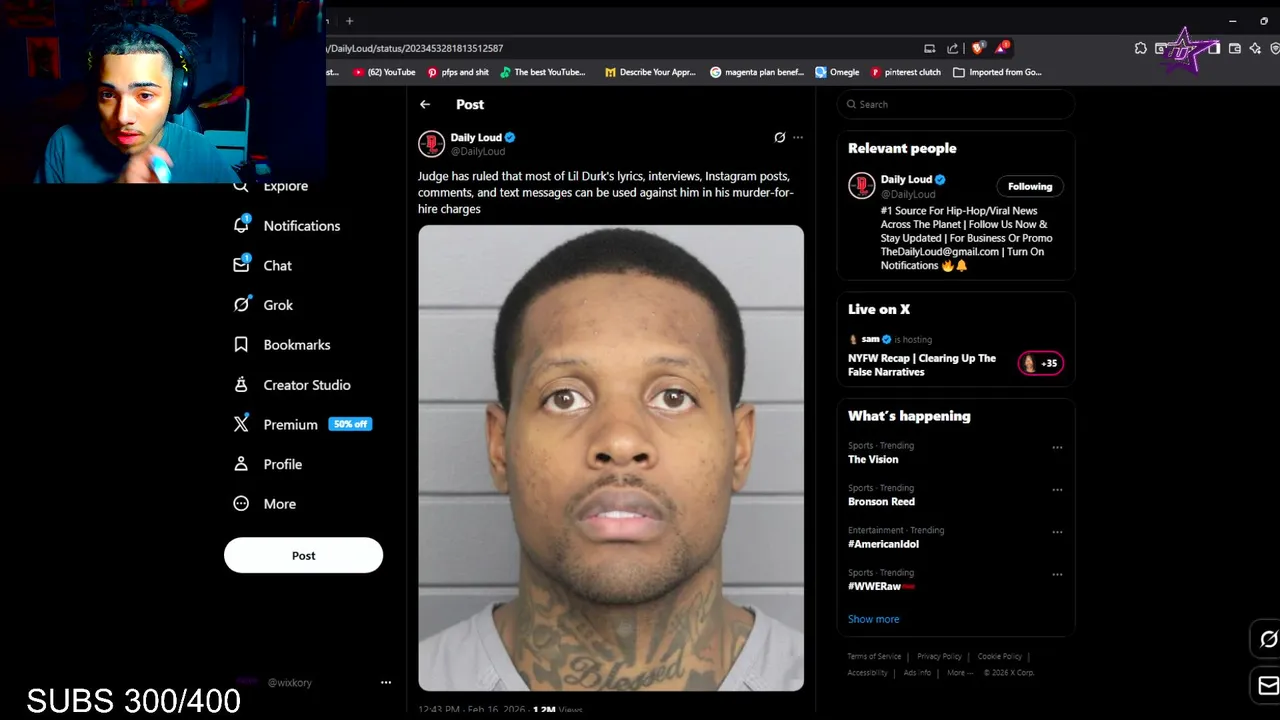Open the Terms of Service footer link
1280x720 pixels.
874,656
